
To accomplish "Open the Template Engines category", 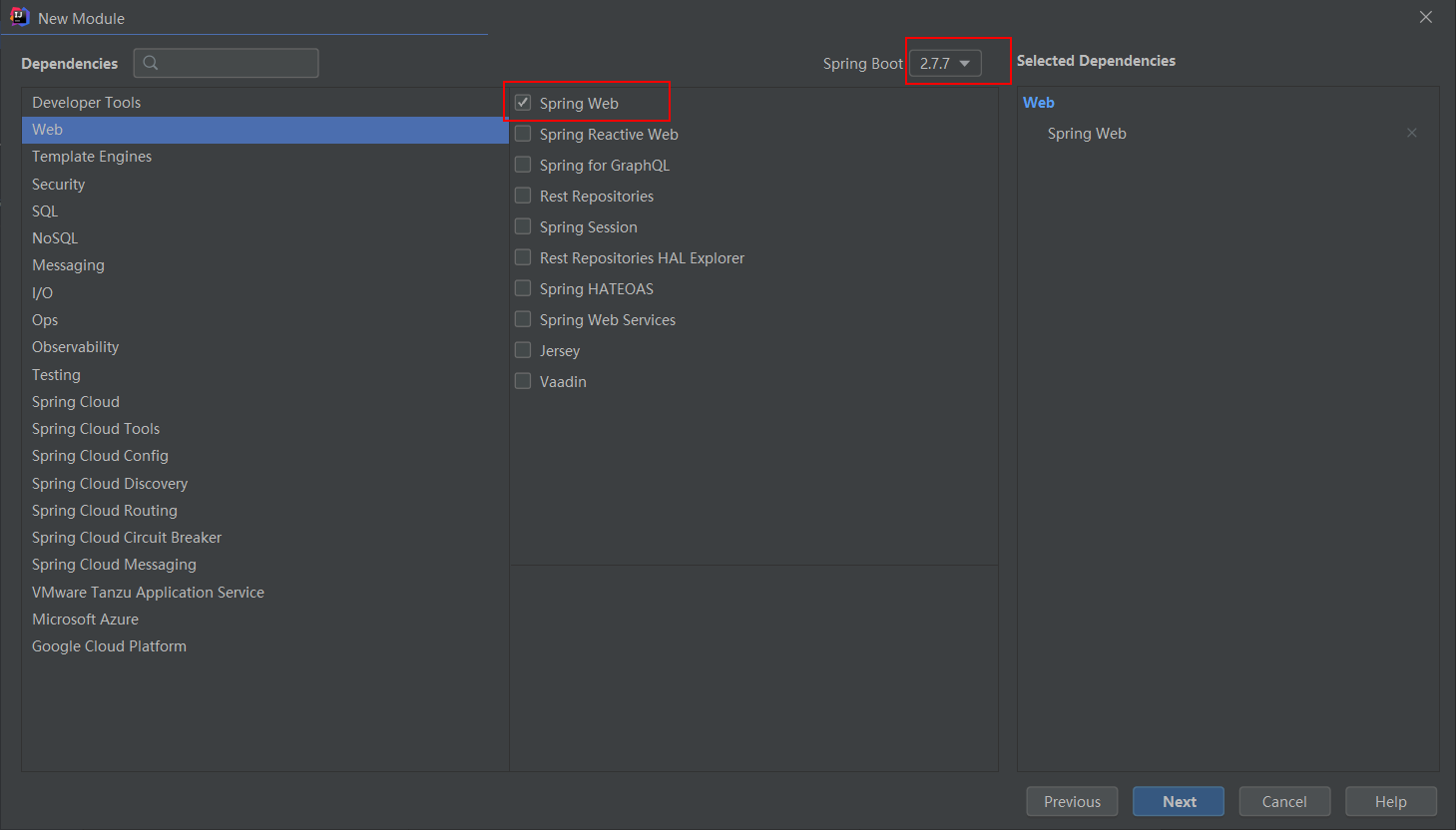I will 265,157.
